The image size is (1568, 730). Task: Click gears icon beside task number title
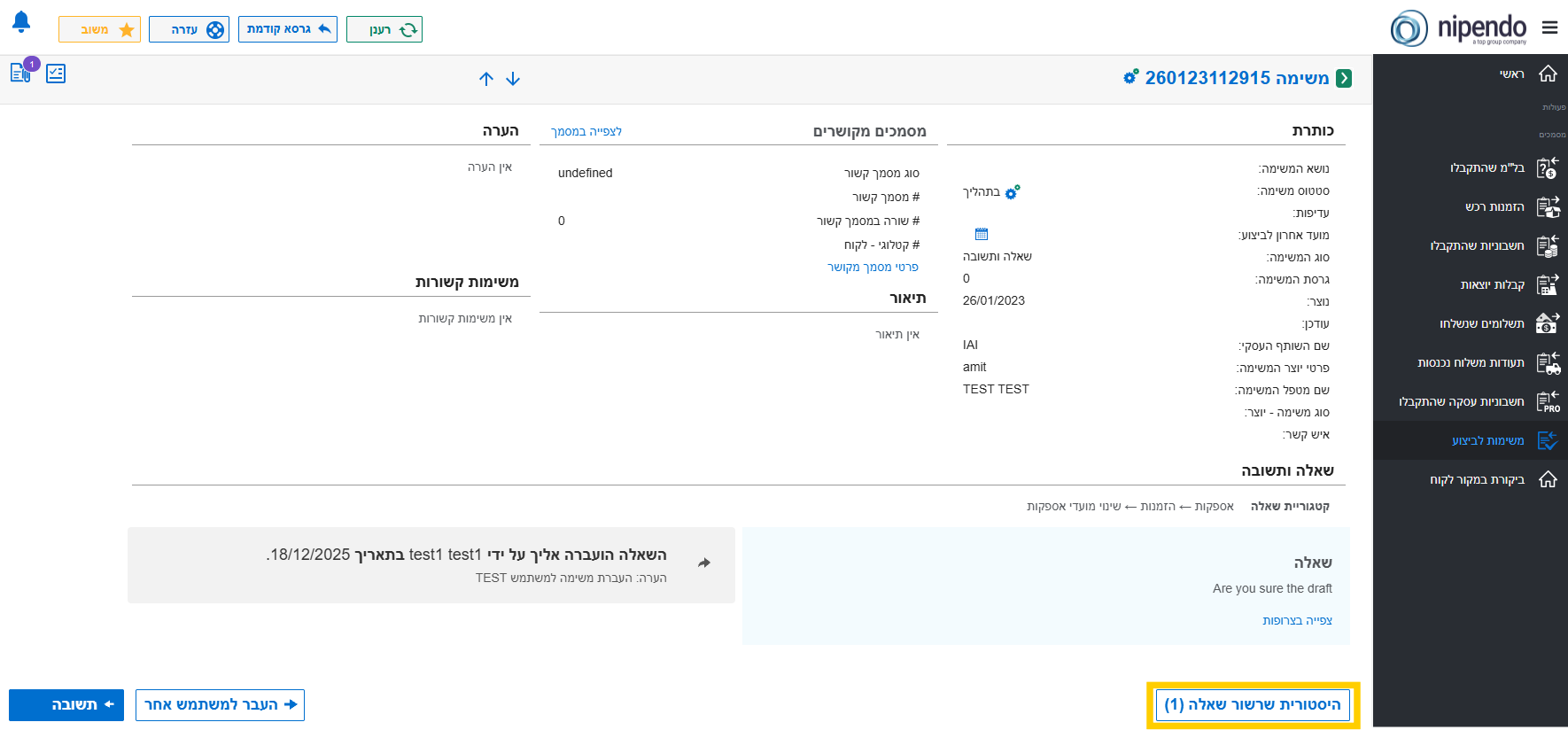(1130, 77)
